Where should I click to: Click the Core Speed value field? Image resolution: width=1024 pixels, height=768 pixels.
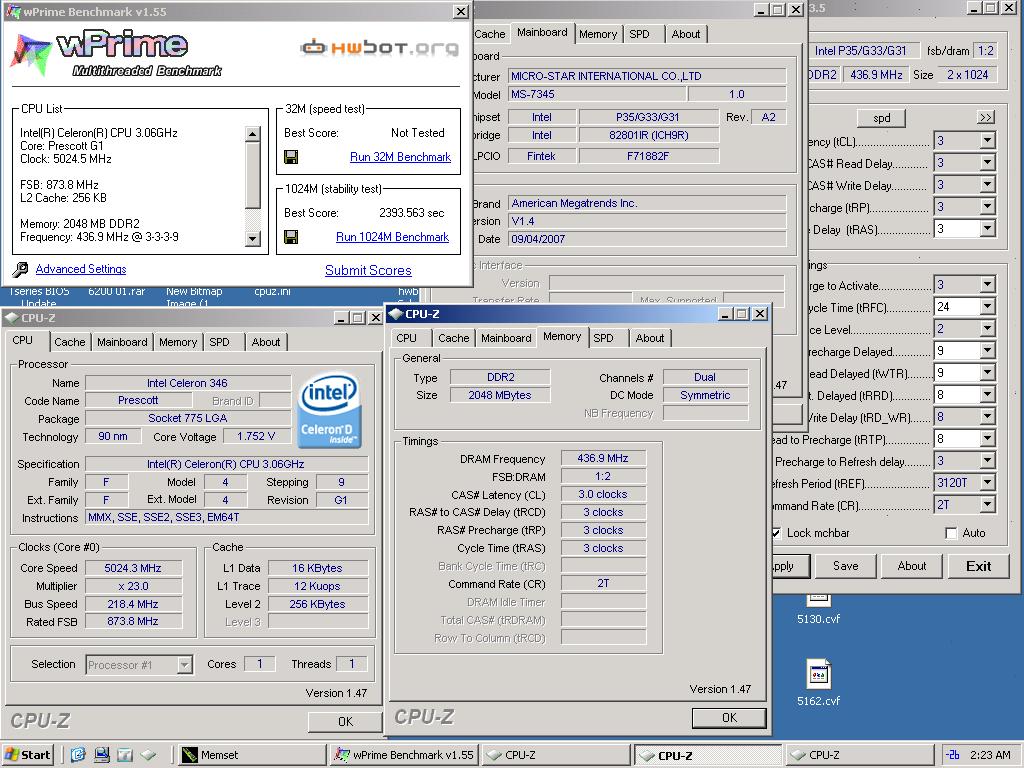133,568
